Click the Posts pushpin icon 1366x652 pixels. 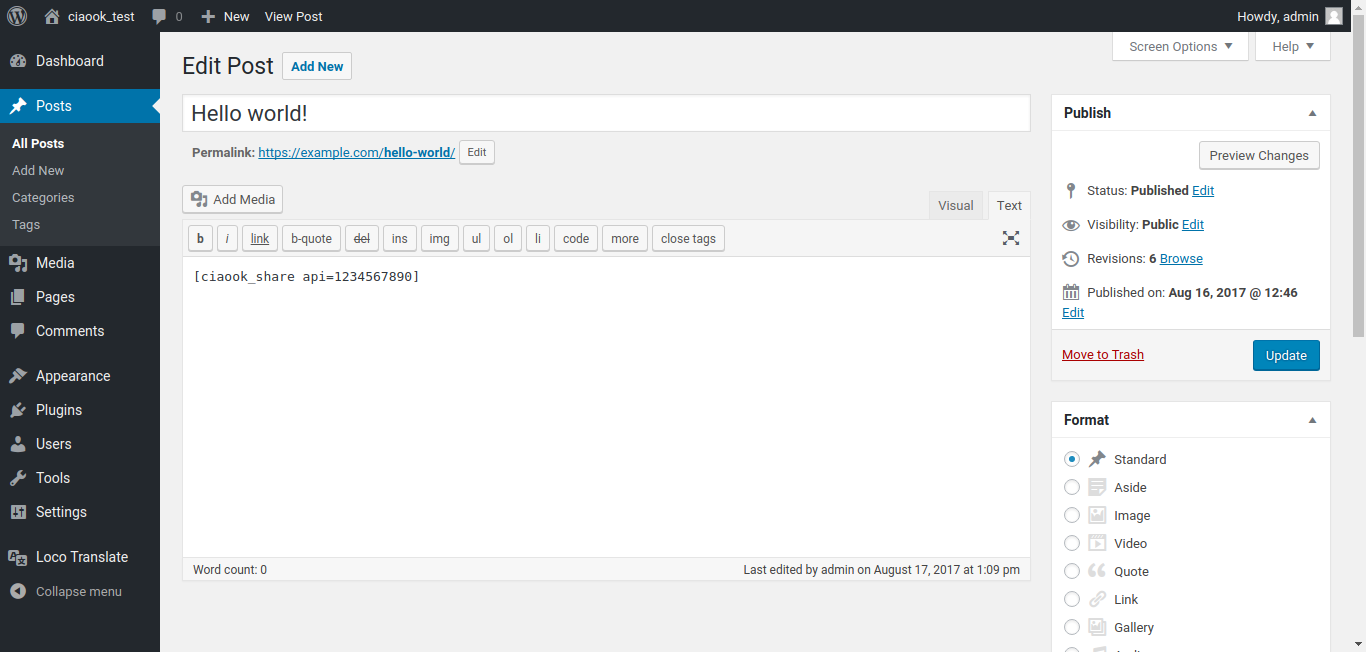18,106
